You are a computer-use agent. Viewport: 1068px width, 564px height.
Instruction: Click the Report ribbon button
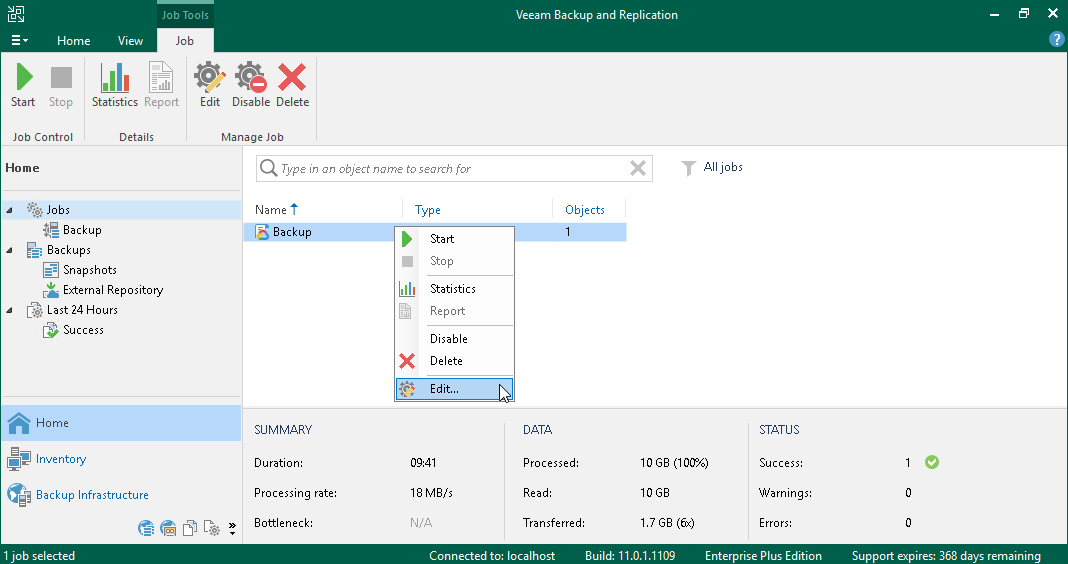[161, 85]
